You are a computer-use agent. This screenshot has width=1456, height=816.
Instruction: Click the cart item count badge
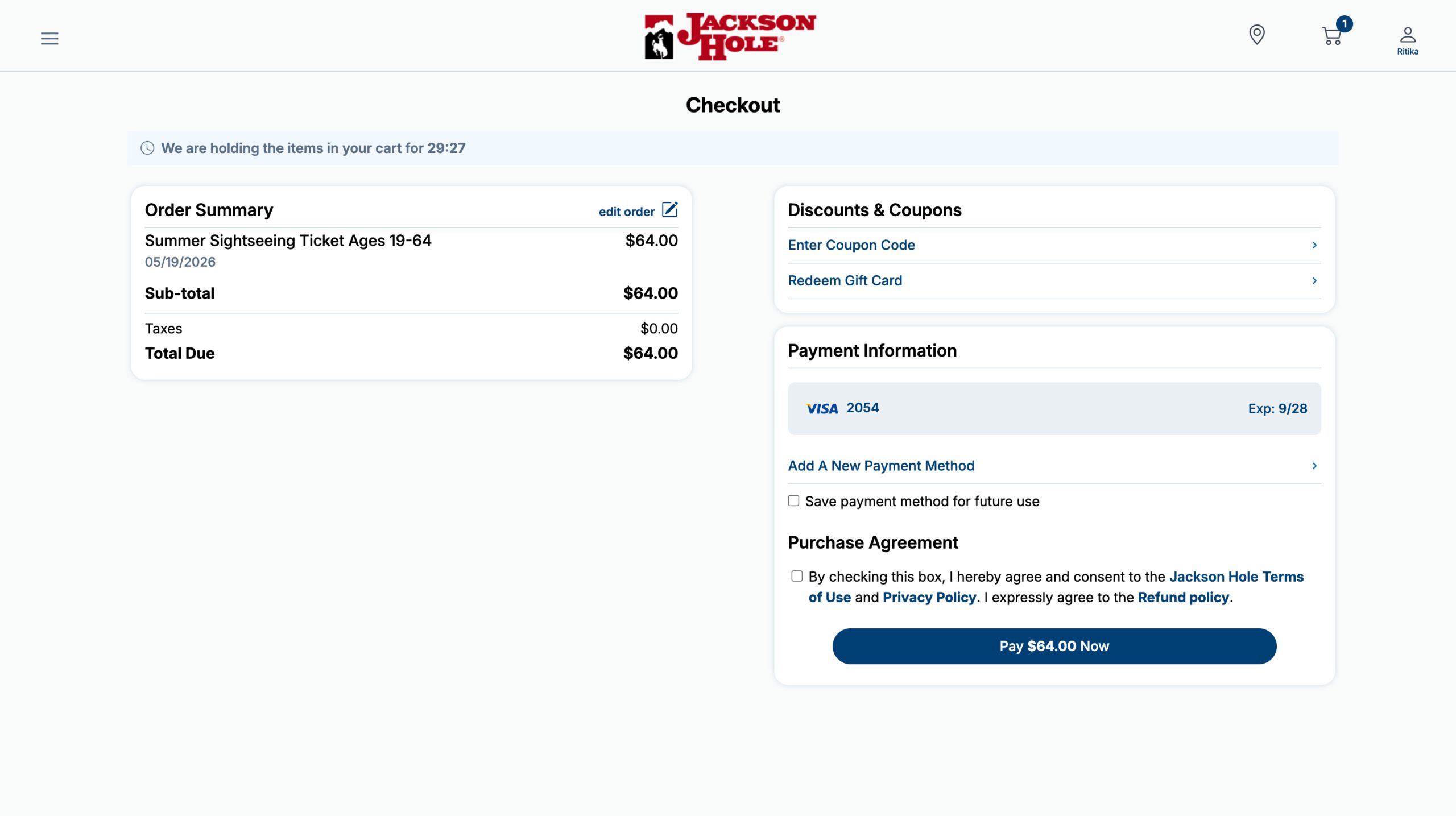1344,24
